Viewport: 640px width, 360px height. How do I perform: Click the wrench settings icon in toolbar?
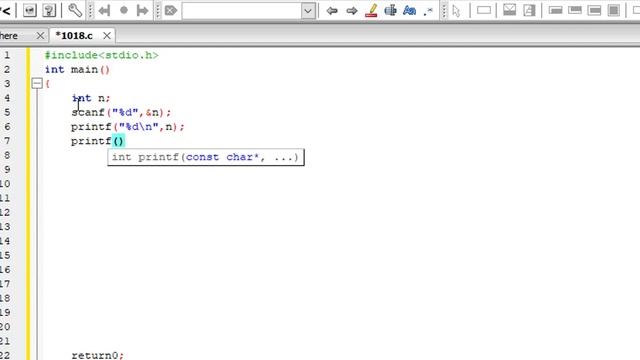point(75,10)
